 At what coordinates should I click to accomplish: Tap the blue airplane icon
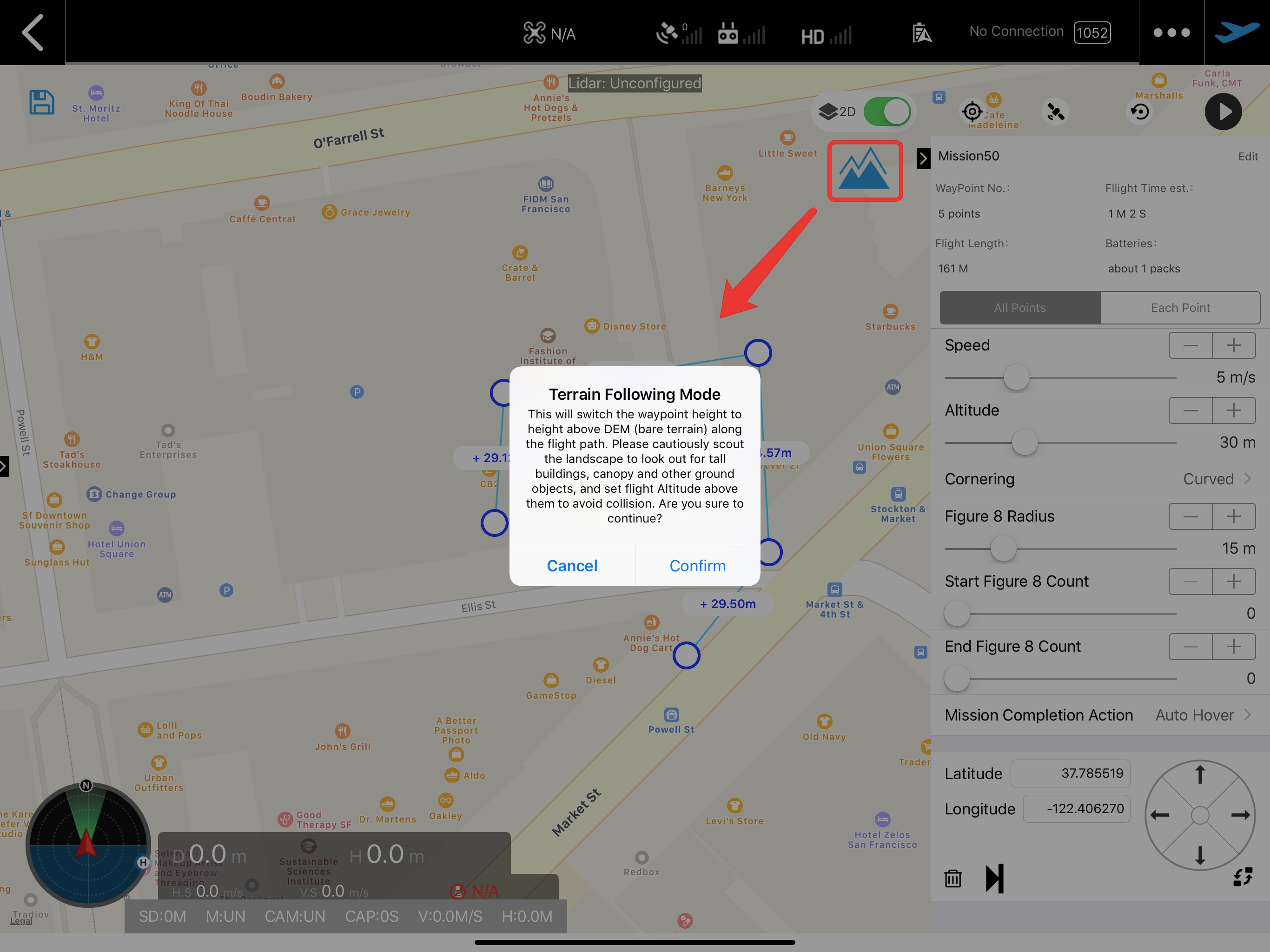[x=1237, y=32]
